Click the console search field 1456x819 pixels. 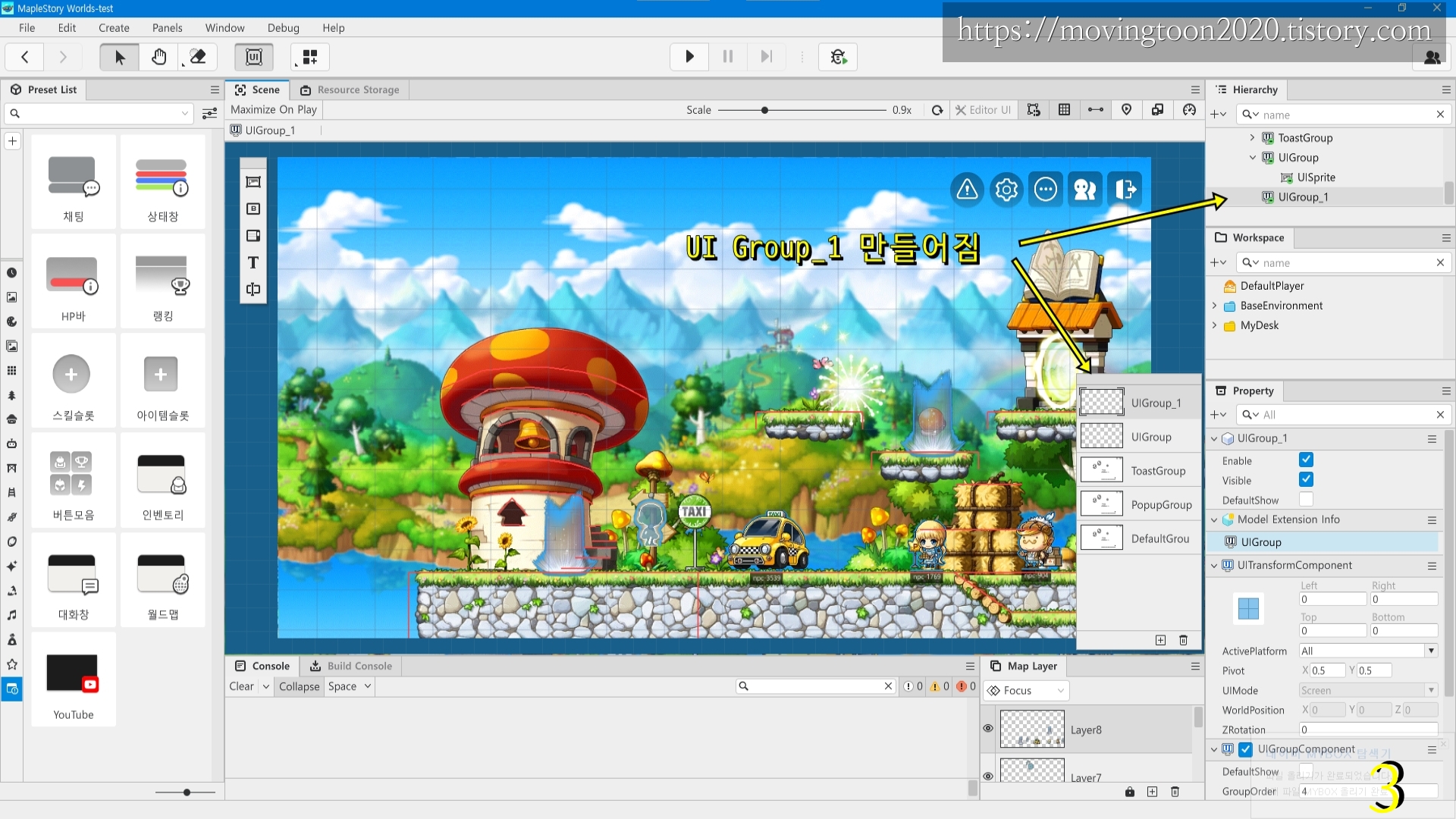pos(816,686)
